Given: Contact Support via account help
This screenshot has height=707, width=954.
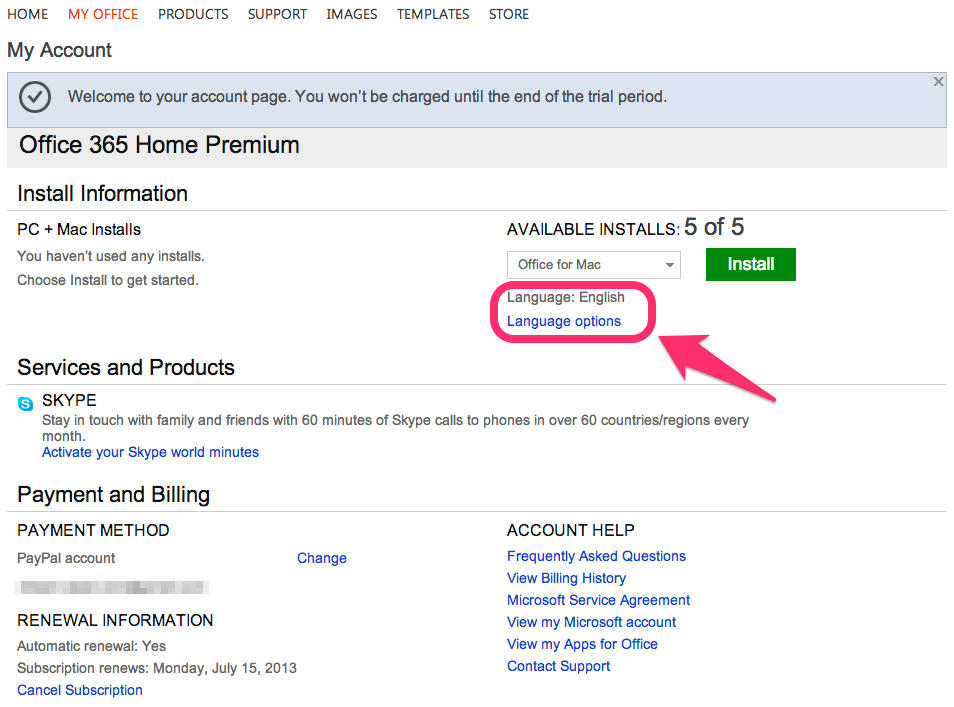Looking at the screenshot, I should tap(558, 666).
